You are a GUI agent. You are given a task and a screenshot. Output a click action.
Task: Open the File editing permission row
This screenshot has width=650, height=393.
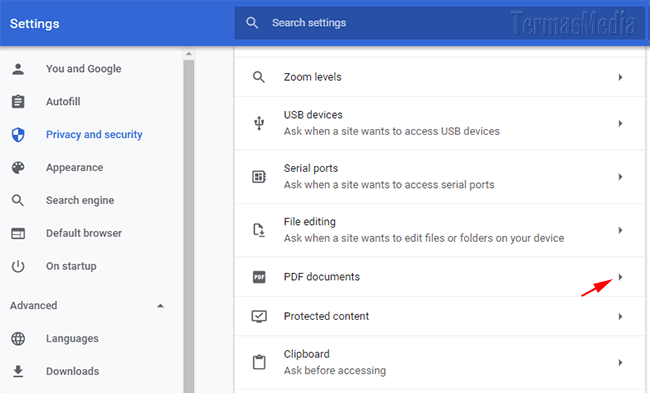pyautogui.click(x=439, y=230)
